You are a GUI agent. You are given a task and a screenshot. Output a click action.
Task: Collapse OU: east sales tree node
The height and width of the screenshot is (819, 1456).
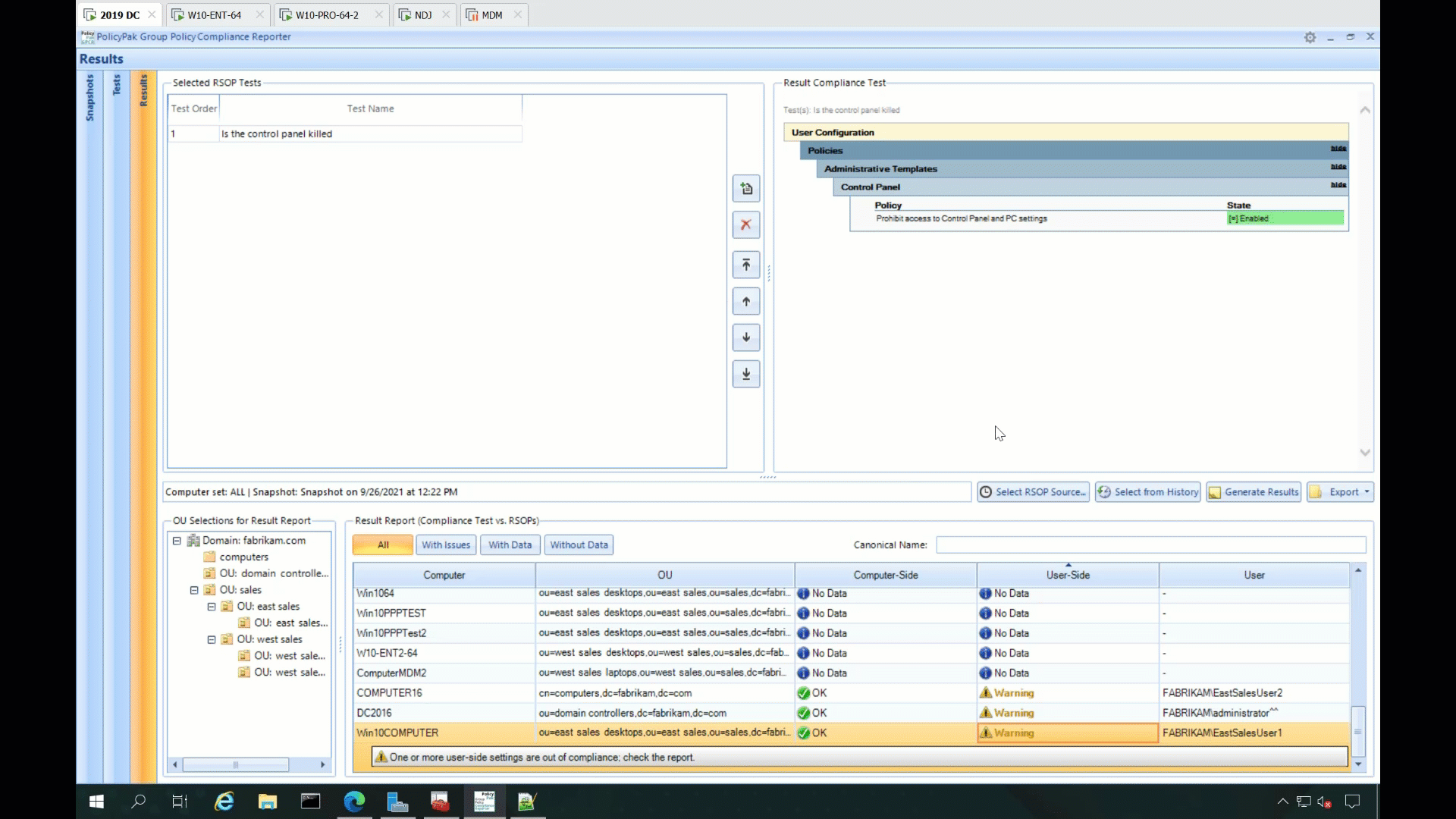[x=212, y=607]
